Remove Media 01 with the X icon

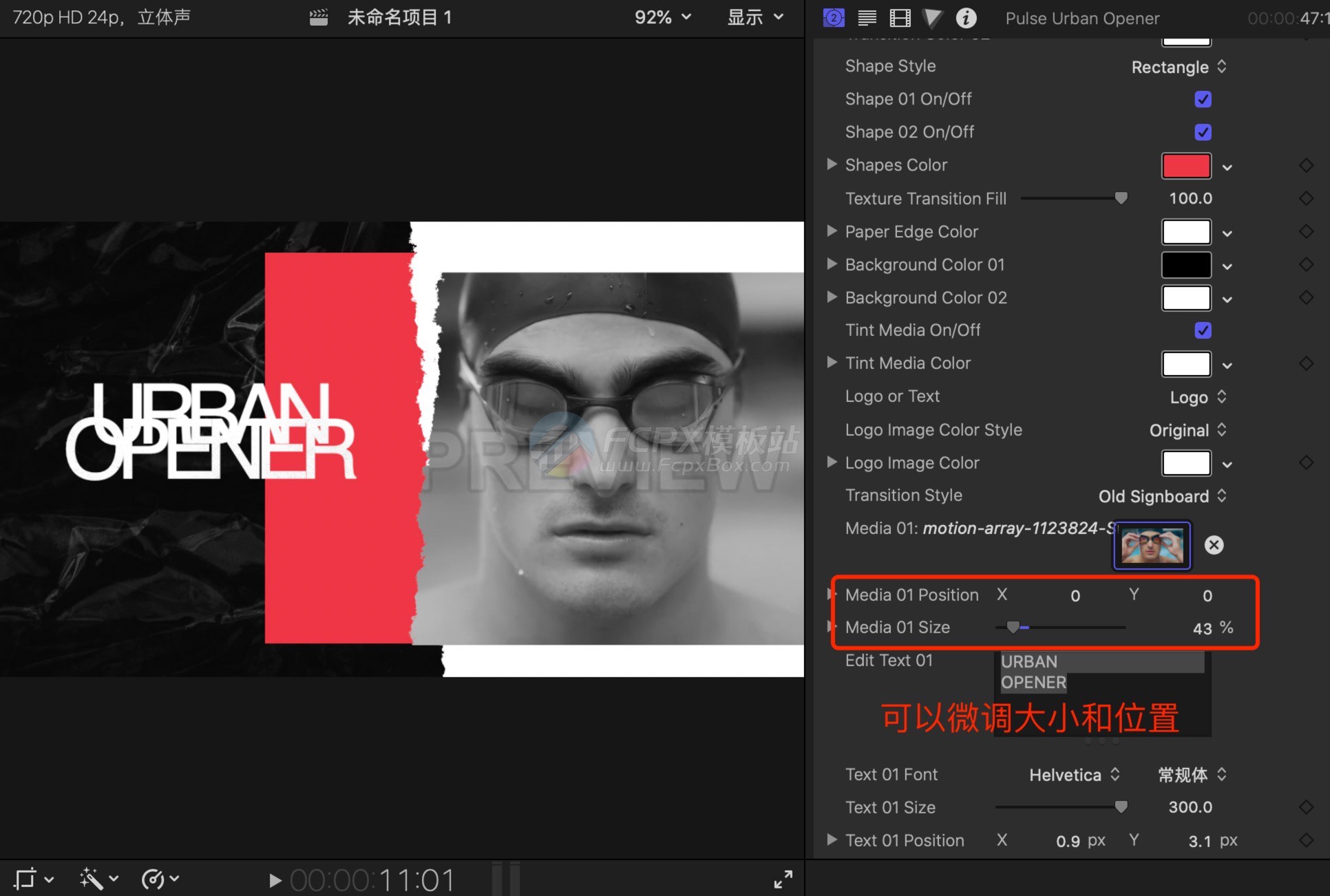(x=1214, y=545)
